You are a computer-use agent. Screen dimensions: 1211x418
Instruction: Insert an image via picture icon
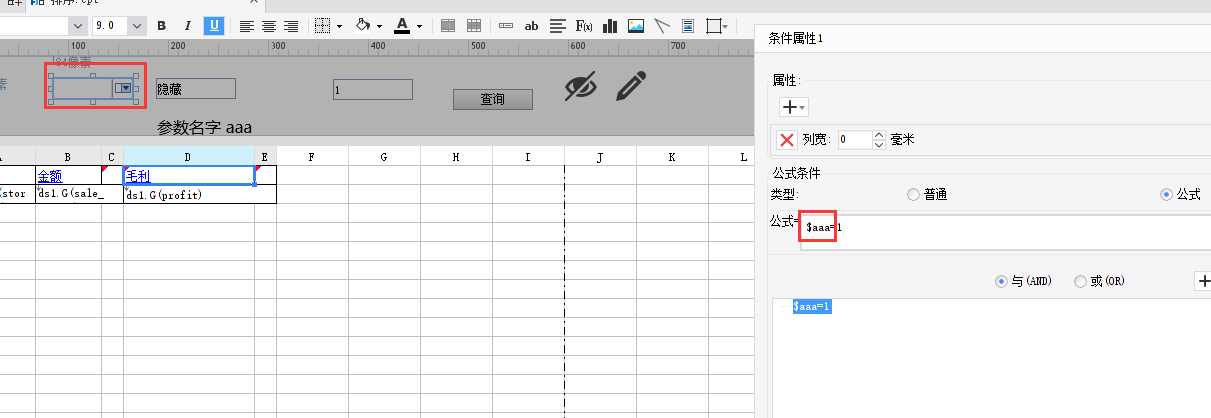[x=636, y=26]
